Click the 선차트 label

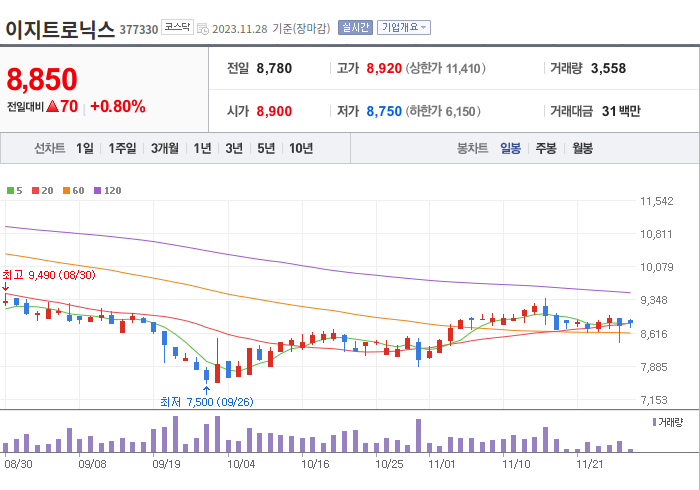click(50, 148)
